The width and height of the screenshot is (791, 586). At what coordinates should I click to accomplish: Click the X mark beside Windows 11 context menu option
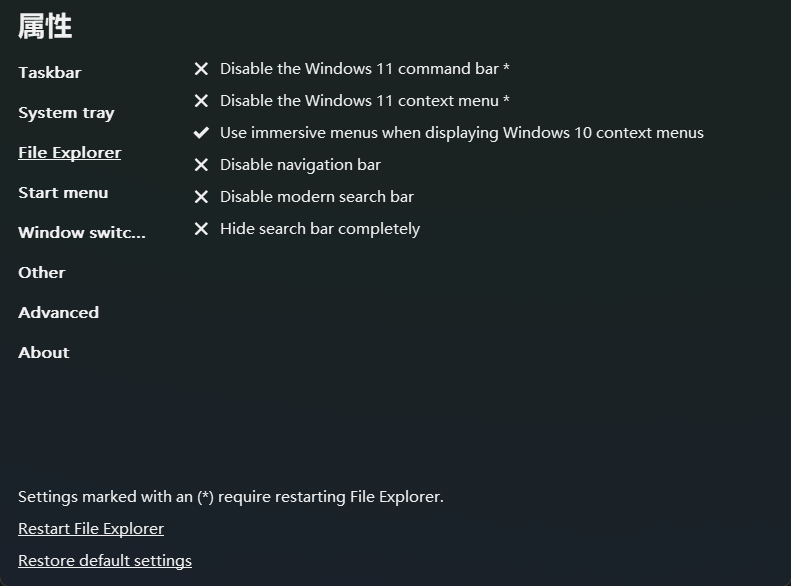(201, 101)
